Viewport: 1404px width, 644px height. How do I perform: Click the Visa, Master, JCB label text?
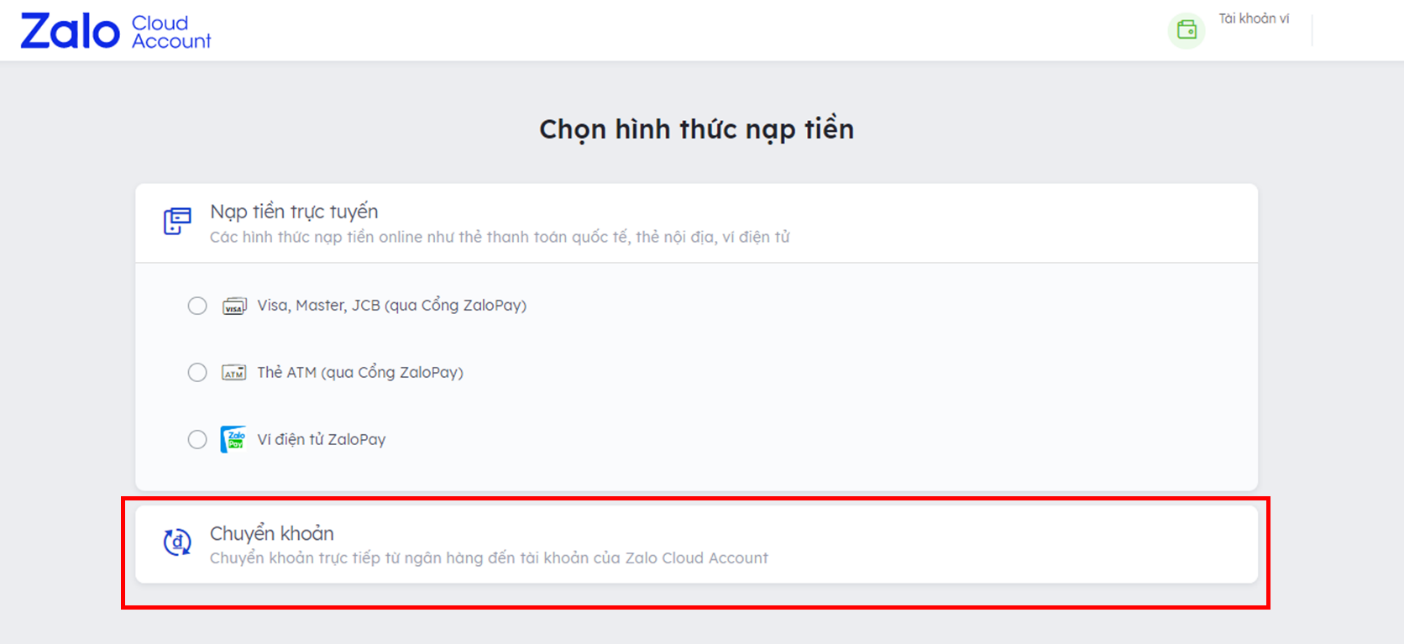point(392,306)
